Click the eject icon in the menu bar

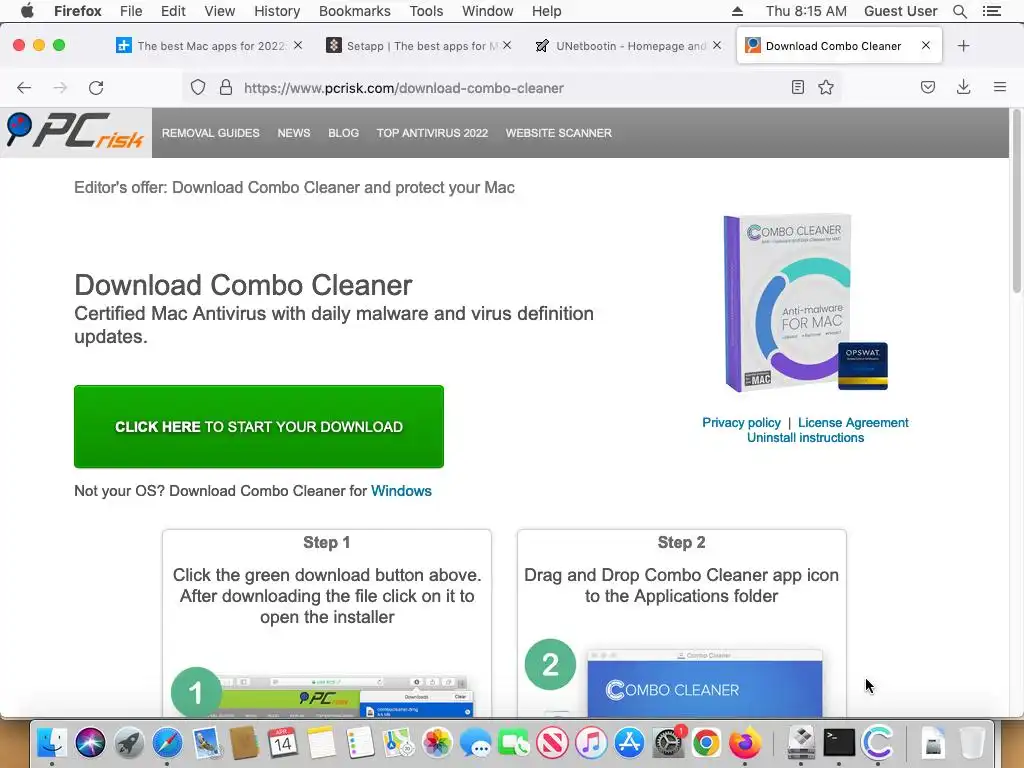pyautogui.click(x=737, y=11)
